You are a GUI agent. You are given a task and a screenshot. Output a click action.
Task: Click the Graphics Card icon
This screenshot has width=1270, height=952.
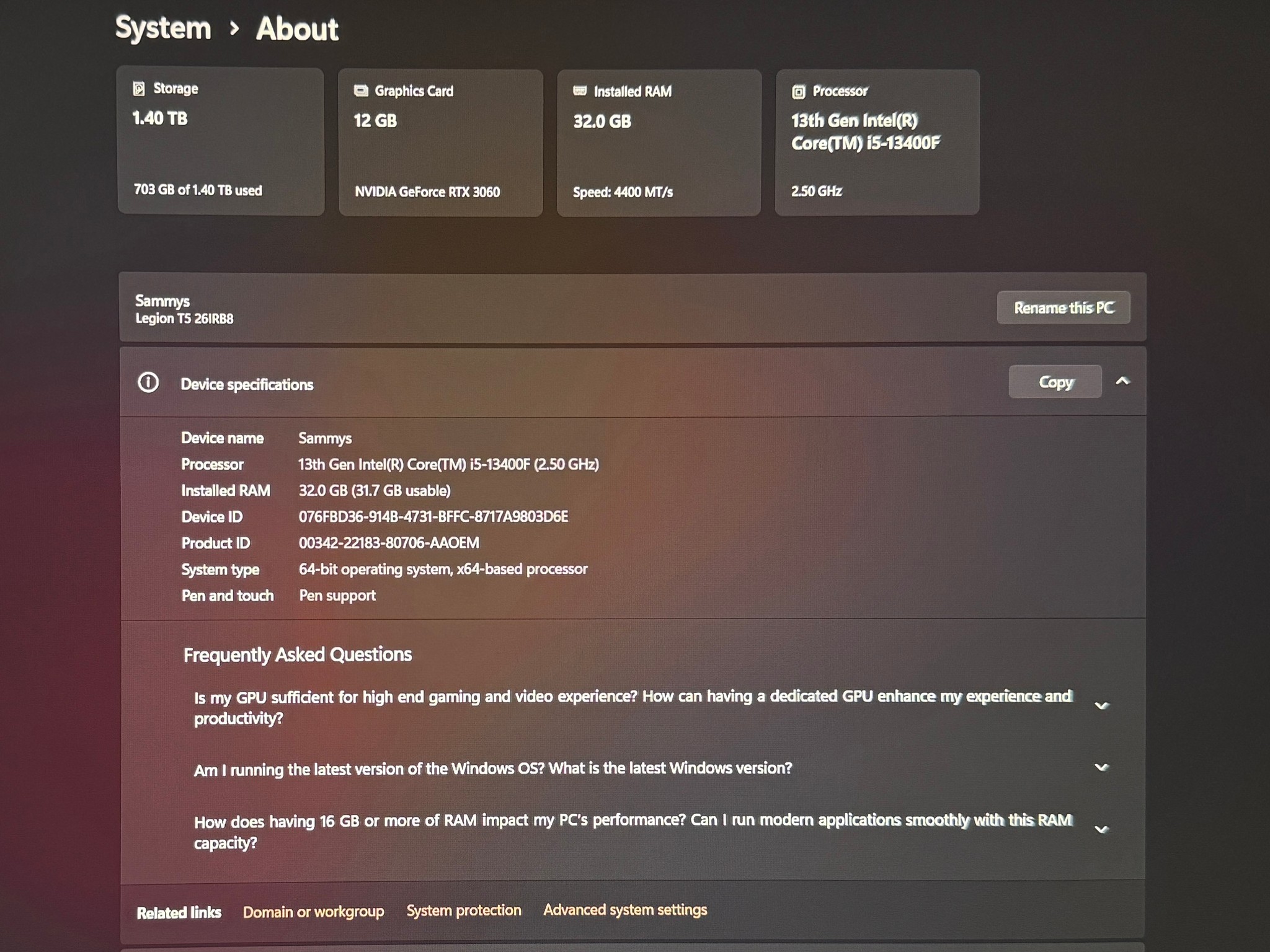click(x=361, y=91)
